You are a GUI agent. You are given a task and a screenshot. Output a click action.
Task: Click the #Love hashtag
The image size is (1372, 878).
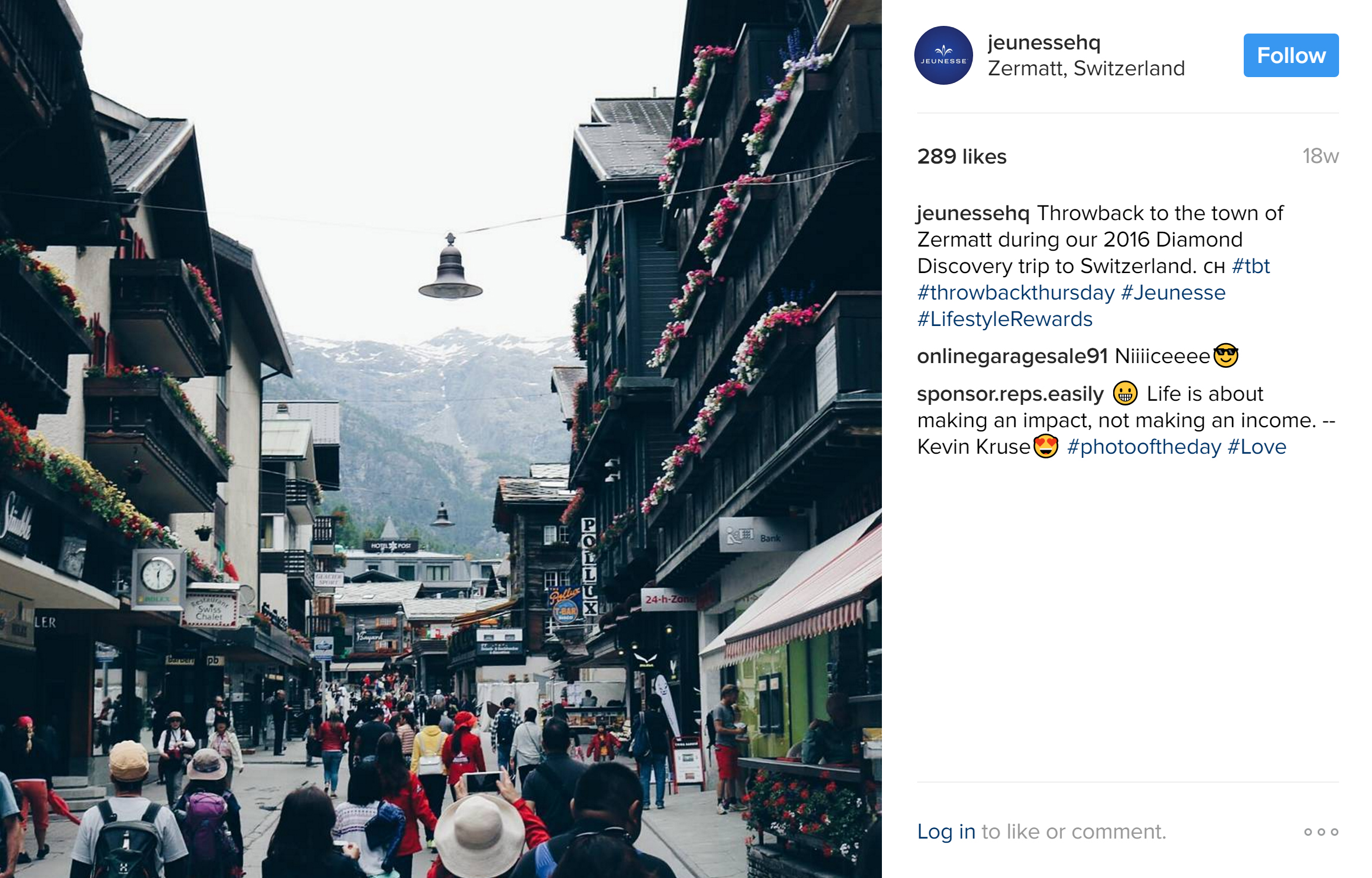click(1257, 447)
